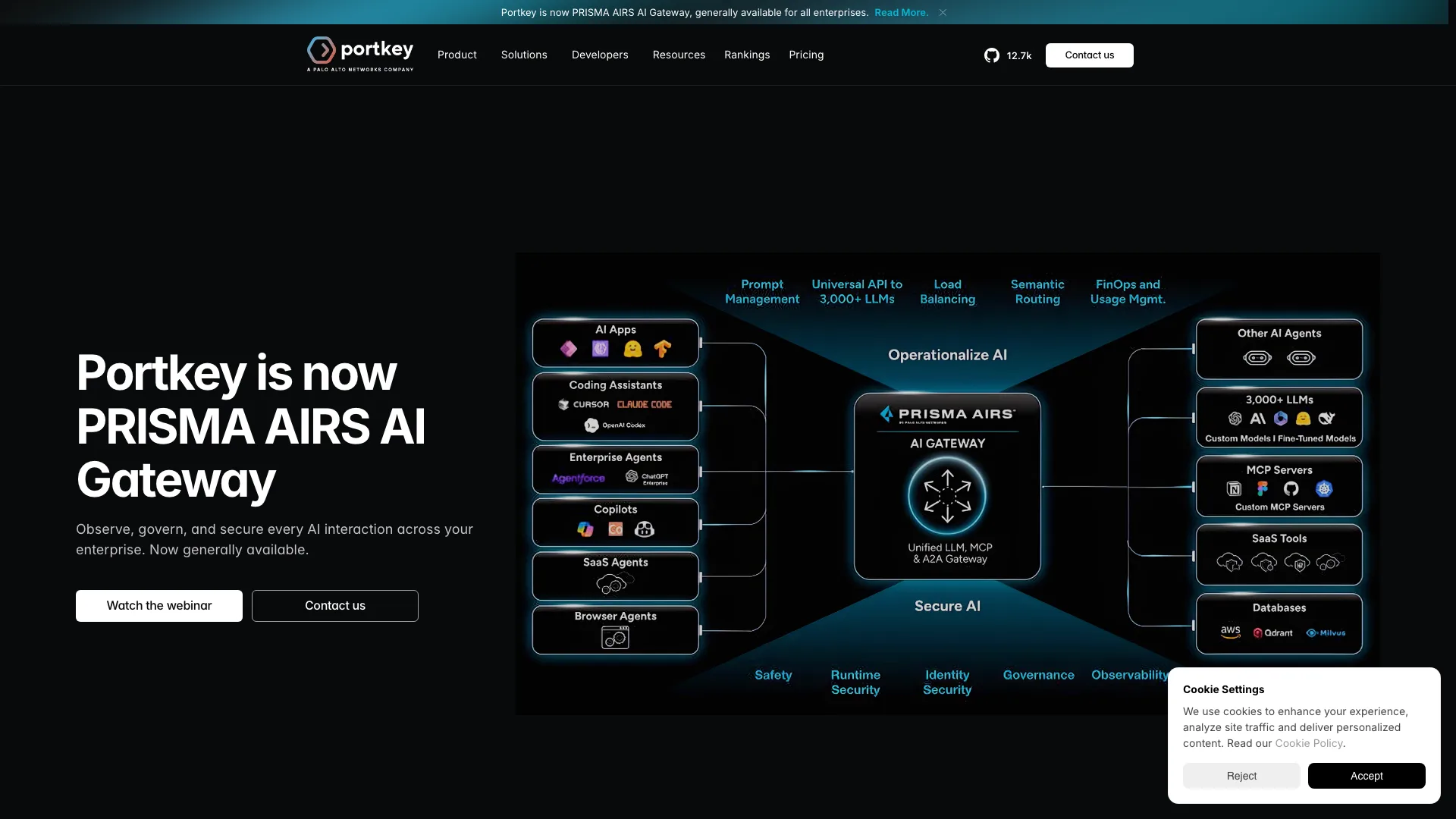Click the GitHub Copilot goggles icon
This screenshot has width=1456, height=819.
[x=645, y=529]
